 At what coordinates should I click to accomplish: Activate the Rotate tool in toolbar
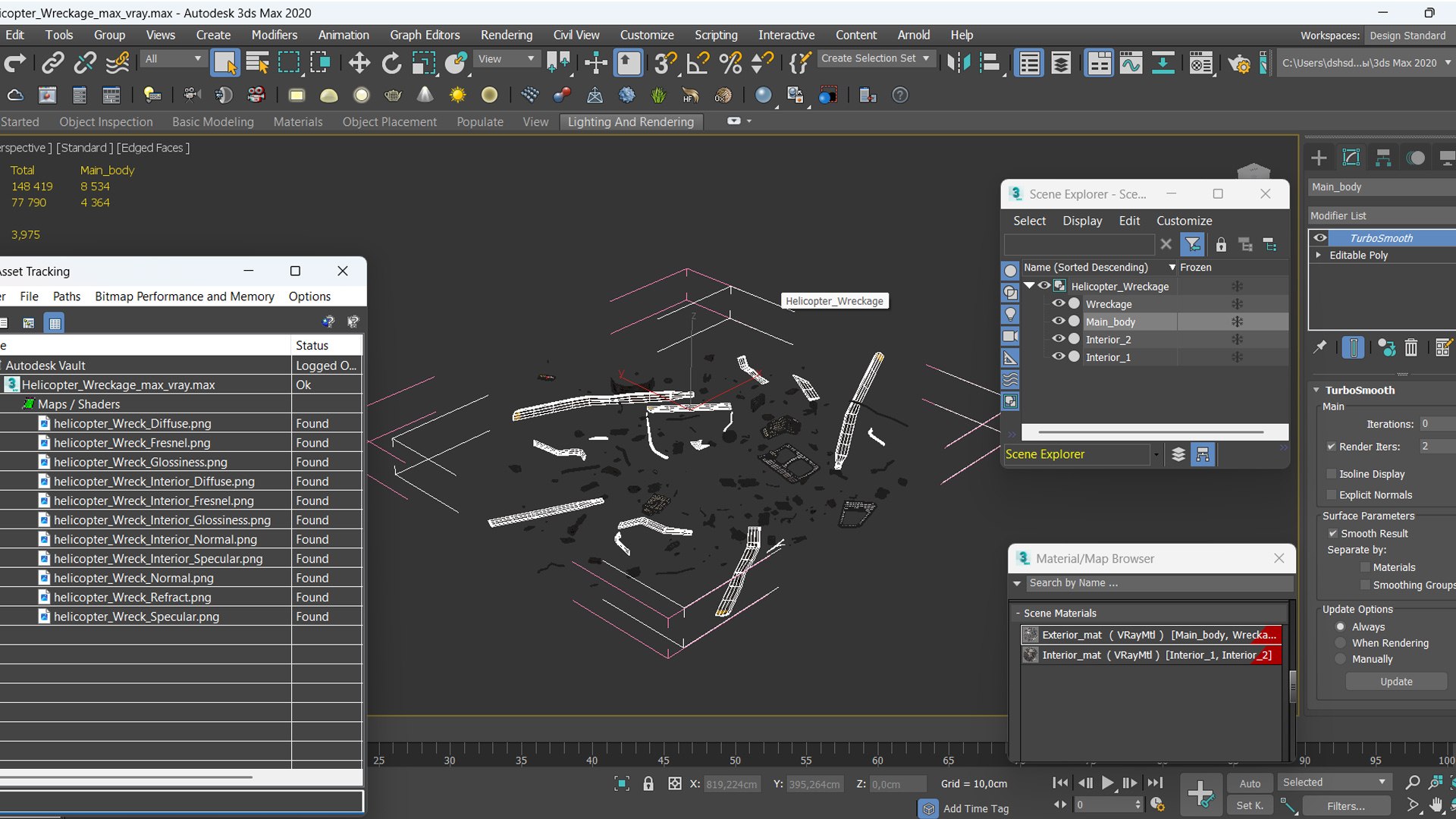click(x=391, y=63)
